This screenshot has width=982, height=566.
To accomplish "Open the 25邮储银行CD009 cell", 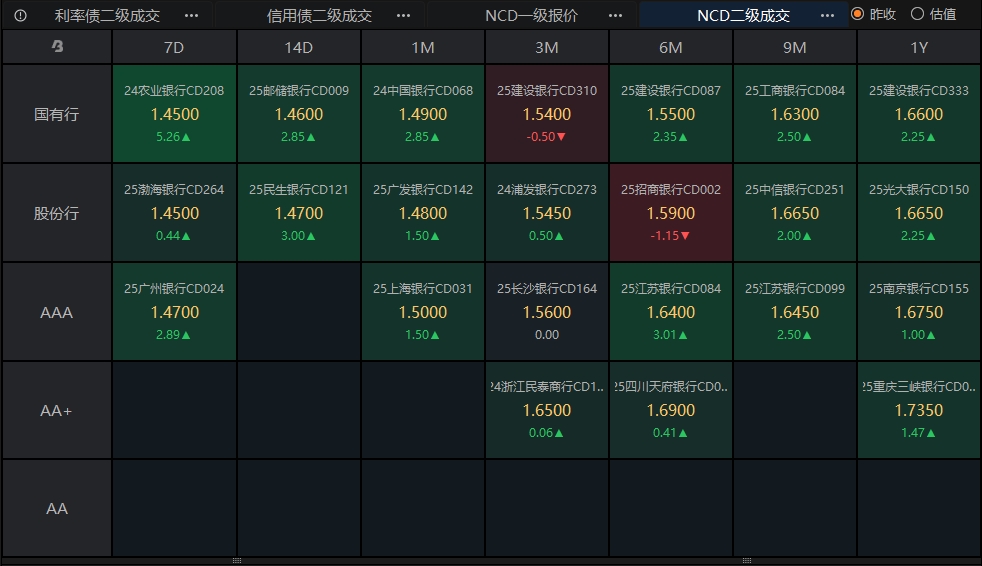I will (x=299, y=114).
